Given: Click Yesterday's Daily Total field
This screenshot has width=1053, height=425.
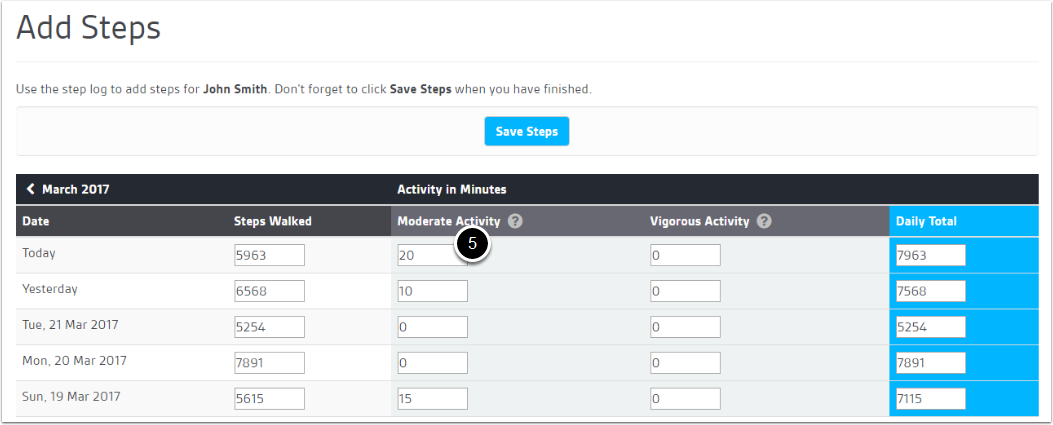Looking at the screenshot, I should pos(931,291).
